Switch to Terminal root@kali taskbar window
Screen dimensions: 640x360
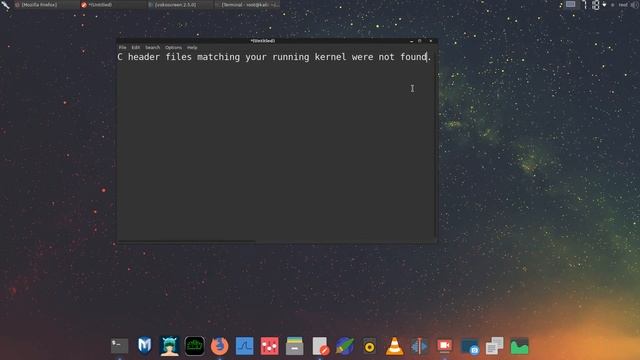click(x=247, y=5)
